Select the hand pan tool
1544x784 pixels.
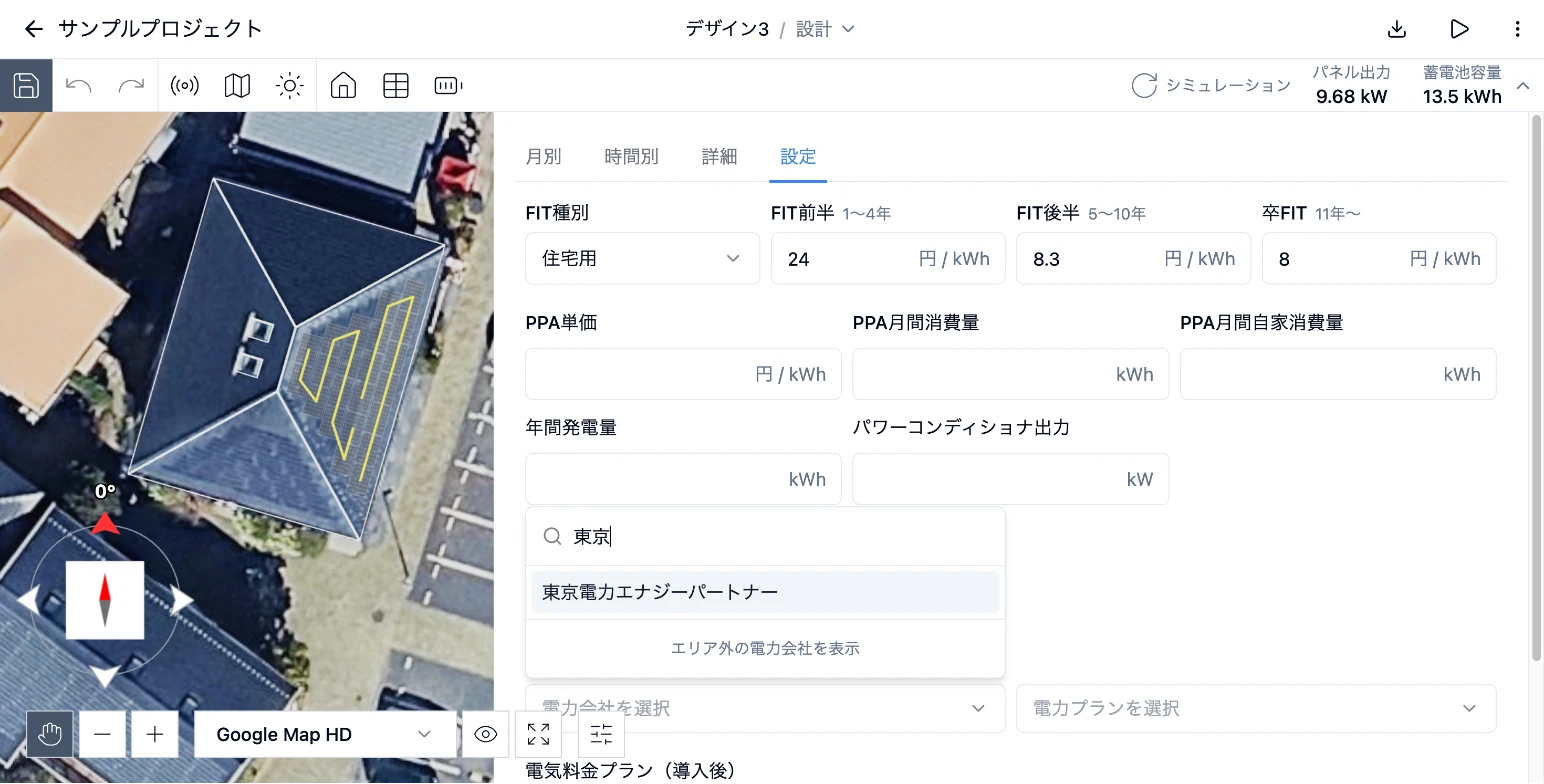pos(49,735)
